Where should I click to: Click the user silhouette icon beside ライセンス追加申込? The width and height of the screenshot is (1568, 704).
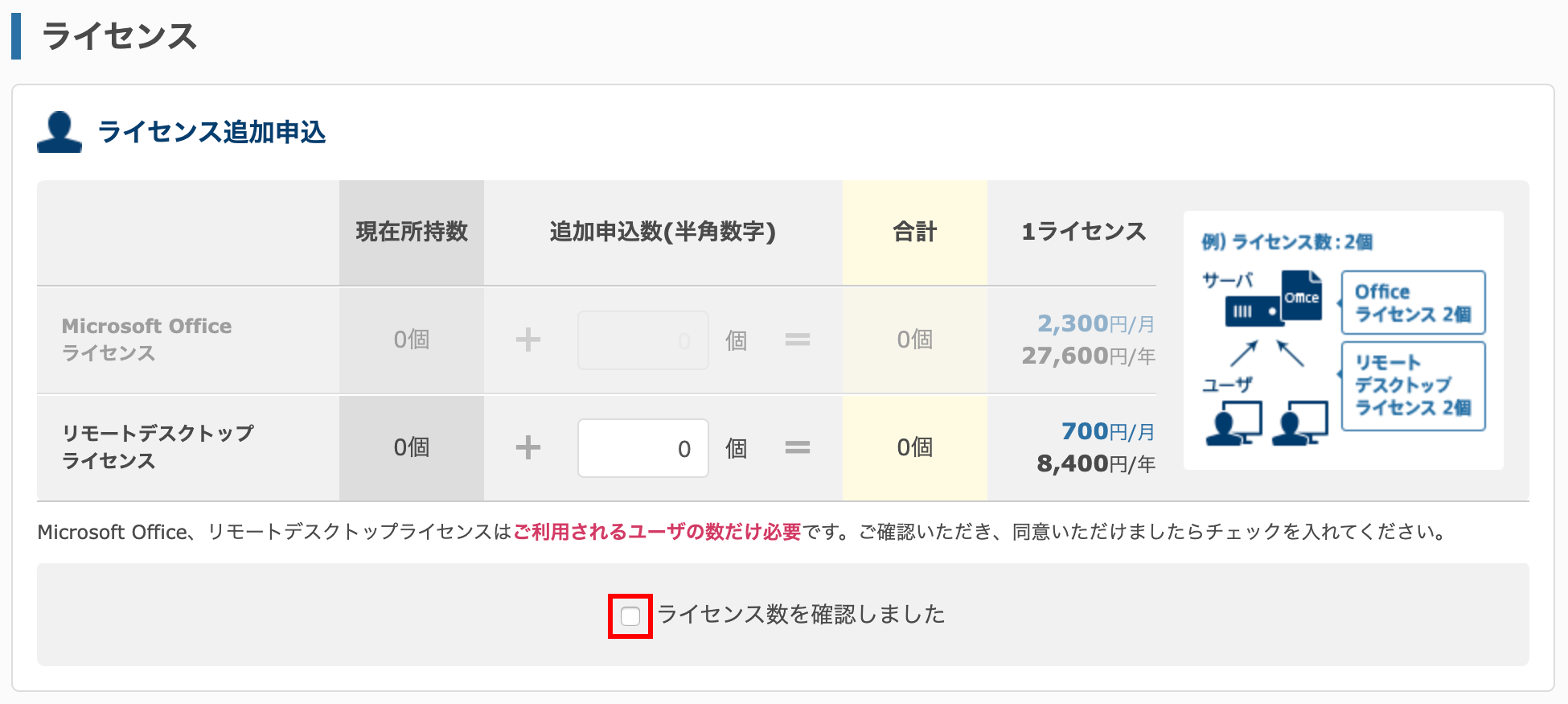(x=60, y=132)
